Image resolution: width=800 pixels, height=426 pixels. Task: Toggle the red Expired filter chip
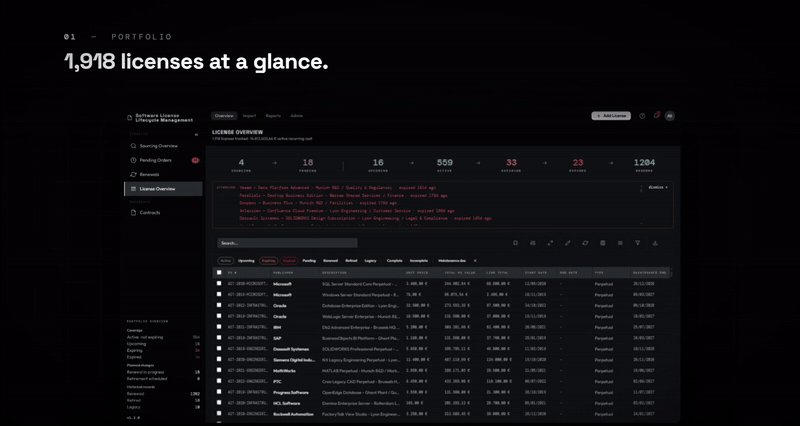(289, 261)
